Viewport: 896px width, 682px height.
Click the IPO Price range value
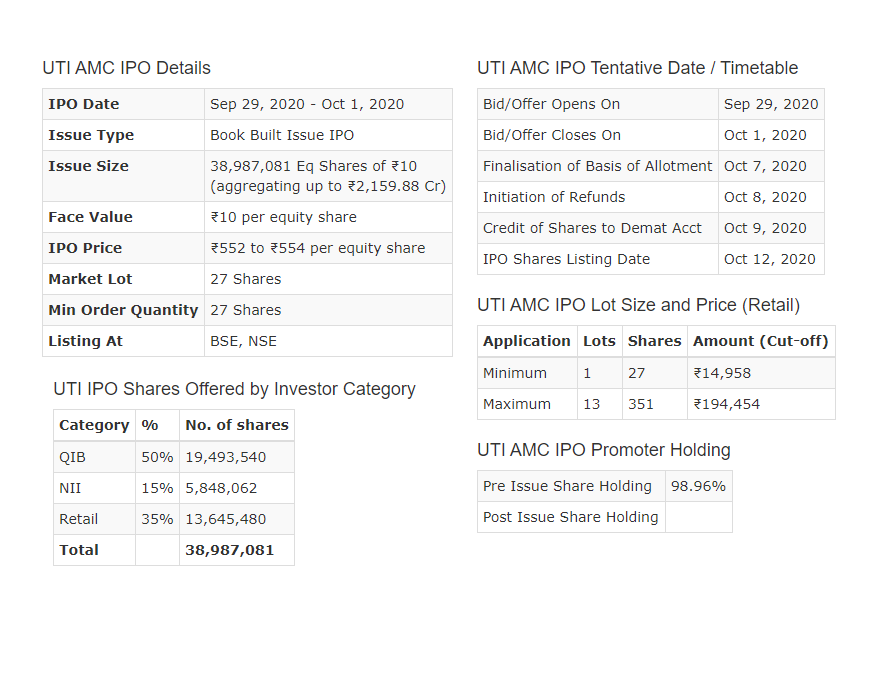tap(317, 248)
